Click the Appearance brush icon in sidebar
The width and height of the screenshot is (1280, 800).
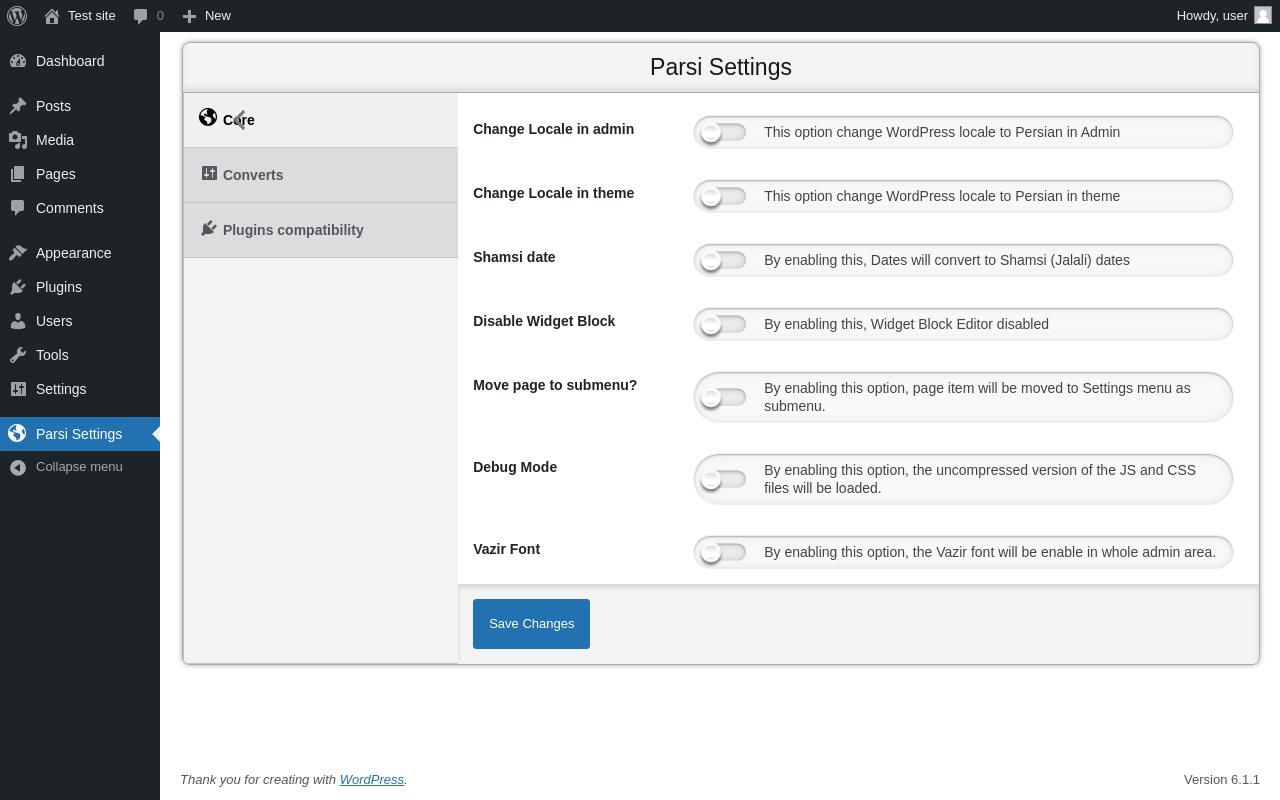tap(18, 253)
